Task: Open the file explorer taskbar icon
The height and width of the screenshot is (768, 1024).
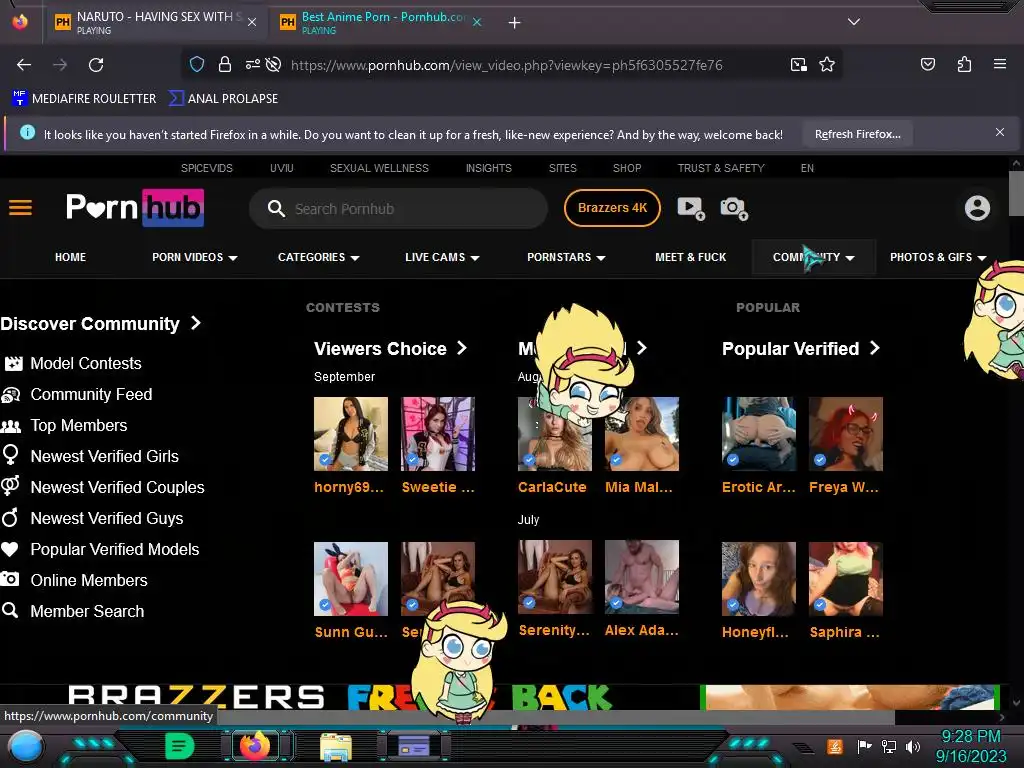Action: (336, 746)
